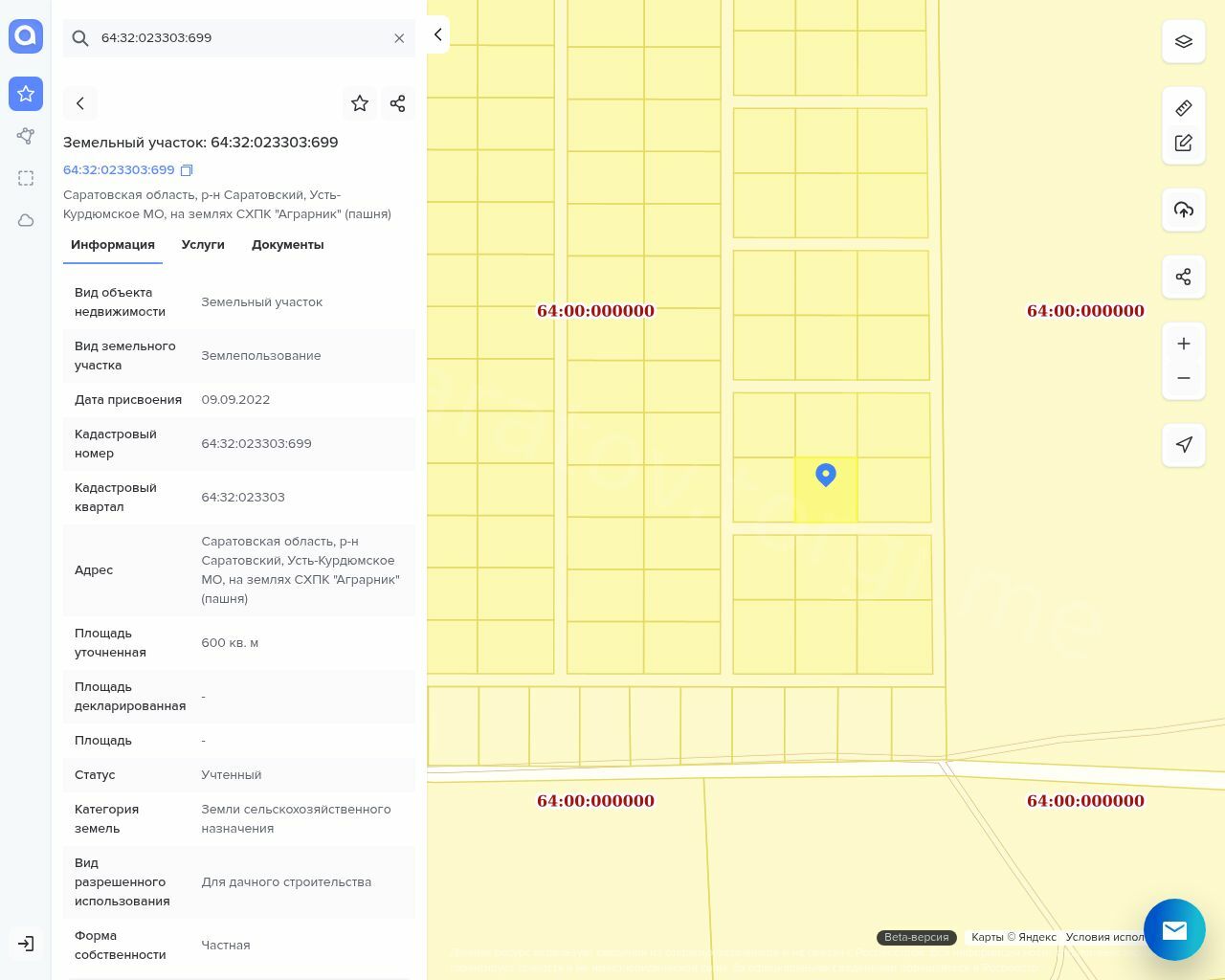The height and width of the screenshot is (980, 1225).
Task: Add this plot to favorites
Action: tap(360, 103)
